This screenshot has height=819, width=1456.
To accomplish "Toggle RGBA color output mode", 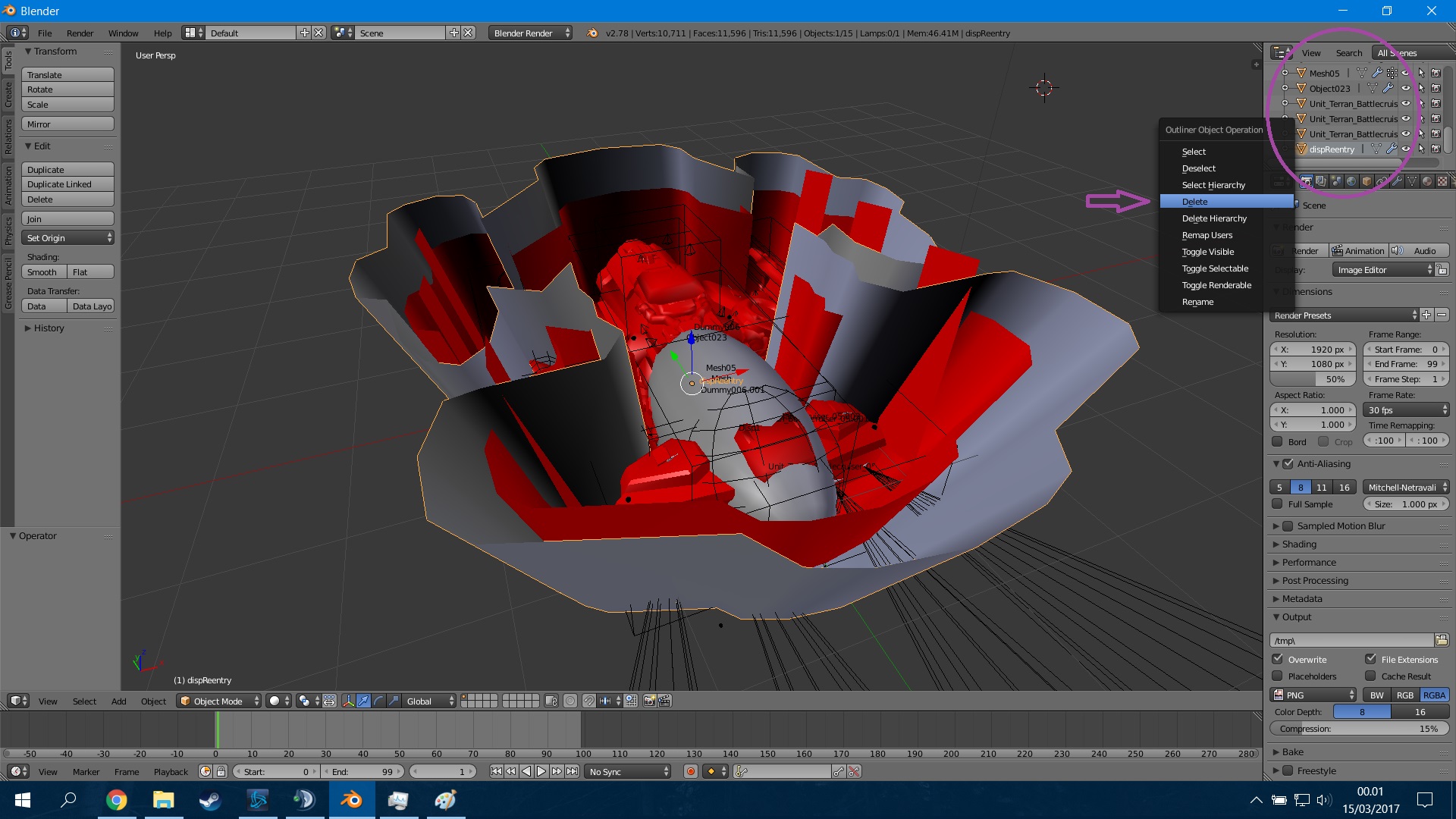I will coord(1436,694).
